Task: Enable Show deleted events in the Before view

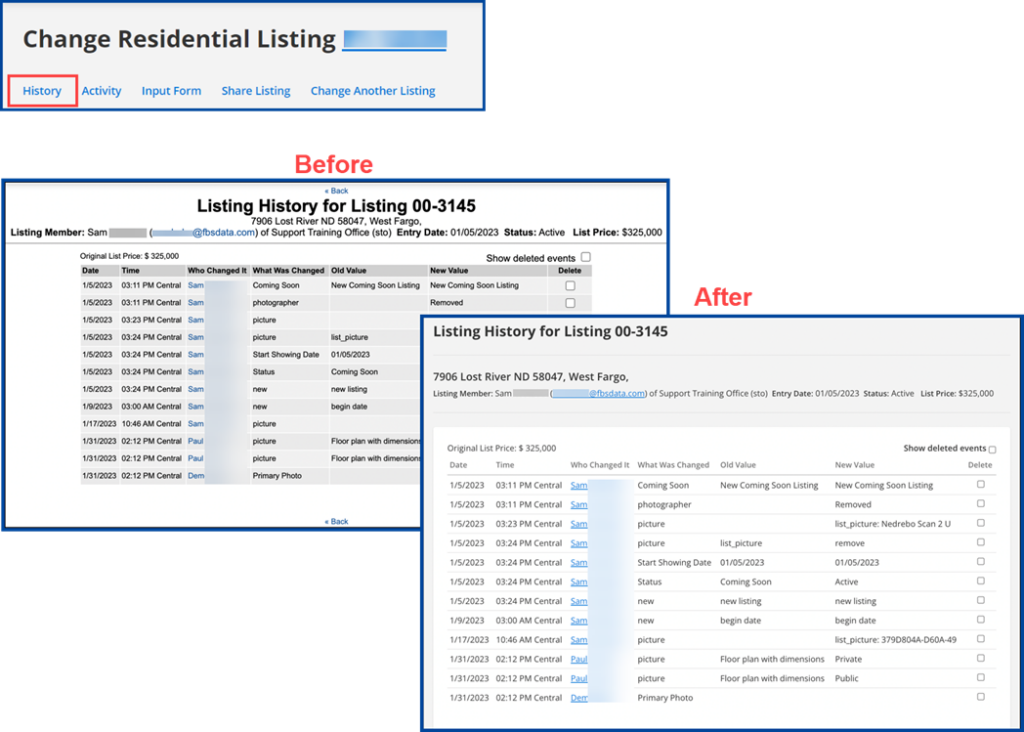Action: coord(585,256)
